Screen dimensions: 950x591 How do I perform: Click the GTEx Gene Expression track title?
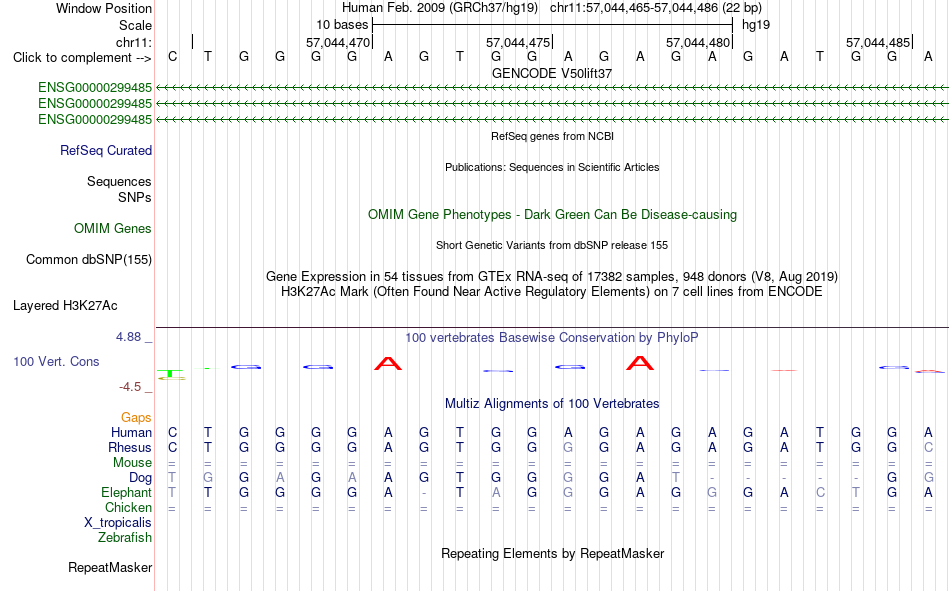click(x=552, y=276)
